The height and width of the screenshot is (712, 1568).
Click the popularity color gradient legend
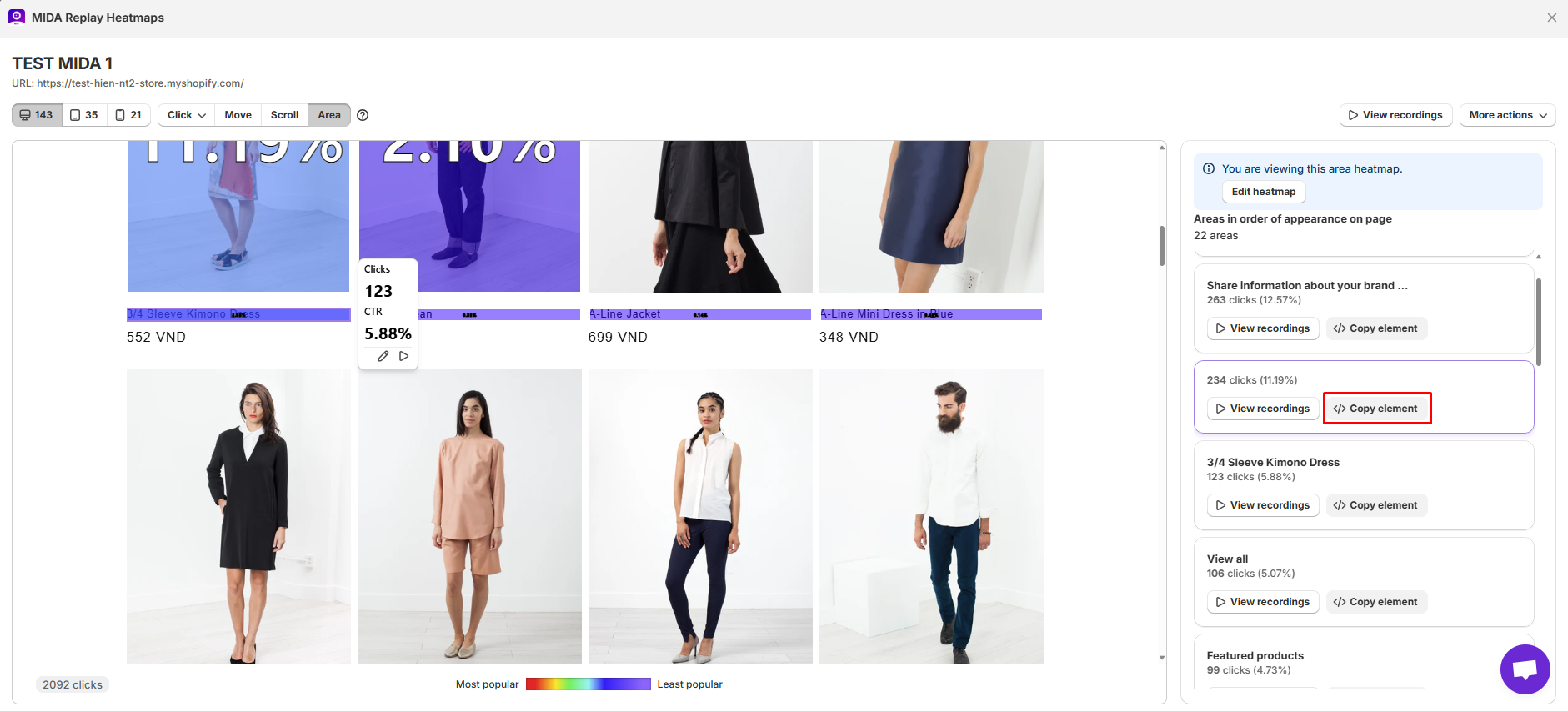(x=588, y=684)
